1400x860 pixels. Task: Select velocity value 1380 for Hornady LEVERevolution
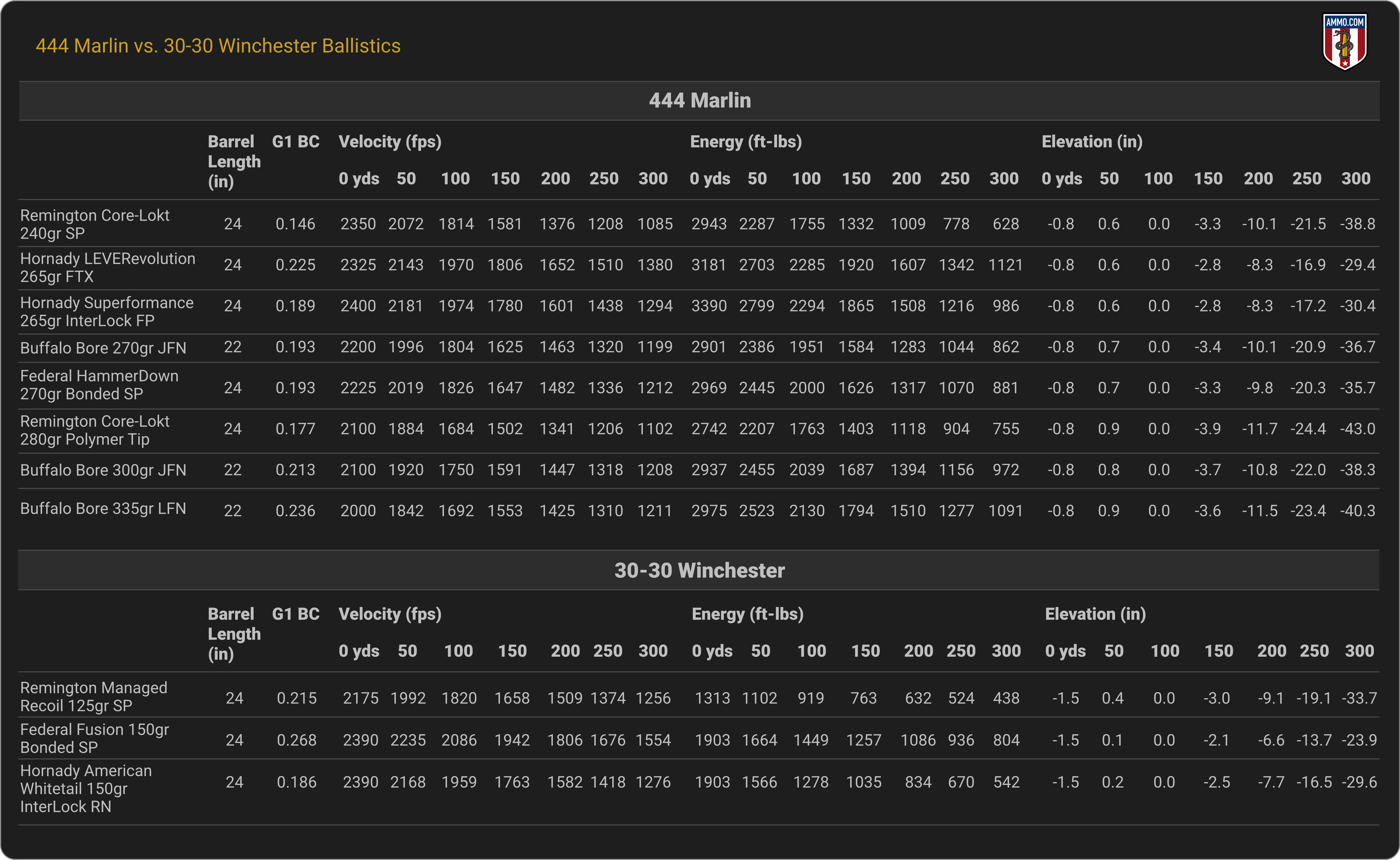pyautogui.click(x=655, y=265)
